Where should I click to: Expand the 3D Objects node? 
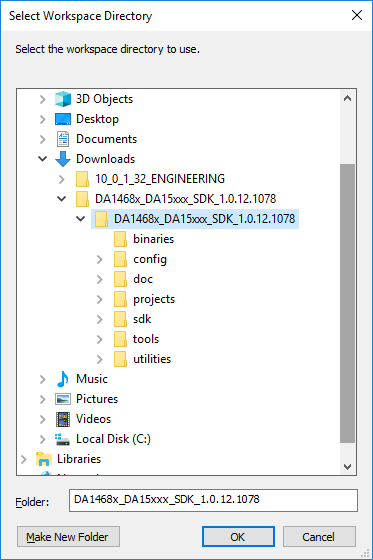point(43,99)
